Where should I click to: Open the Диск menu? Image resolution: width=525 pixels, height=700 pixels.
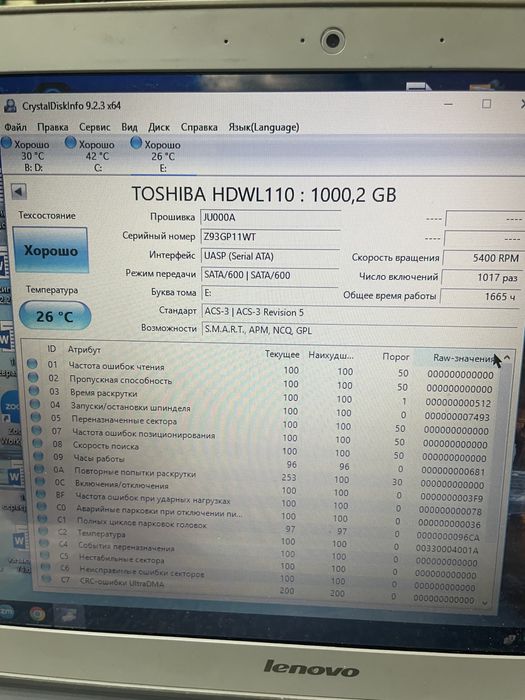pos(159,127)
